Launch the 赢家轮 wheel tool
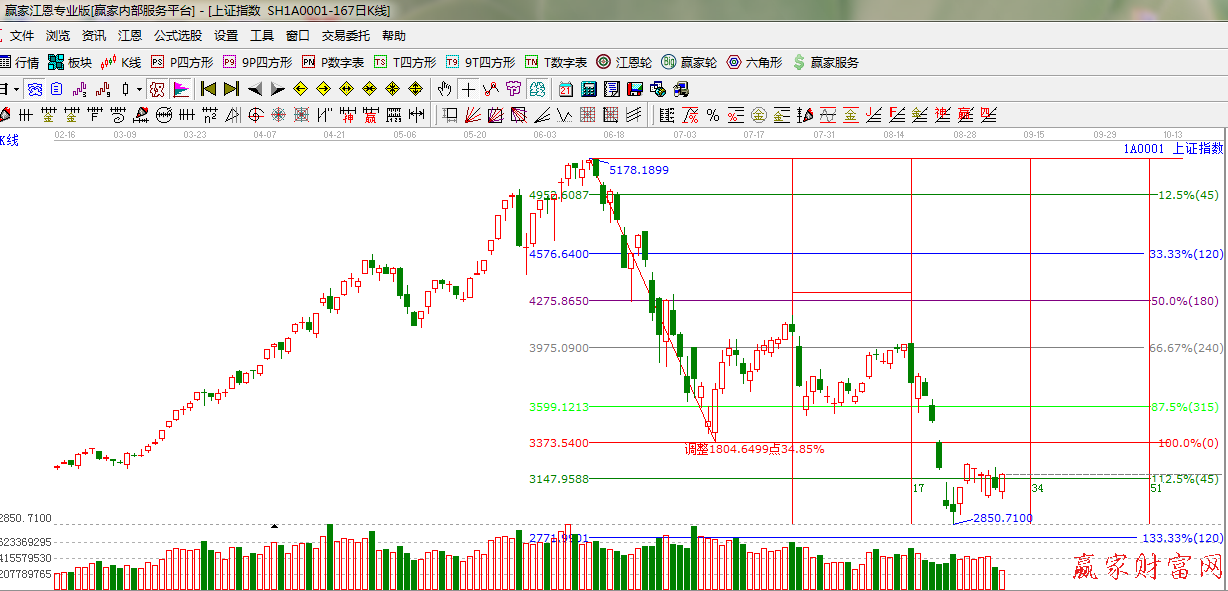The image size is (1228, 591). point(690,62)
